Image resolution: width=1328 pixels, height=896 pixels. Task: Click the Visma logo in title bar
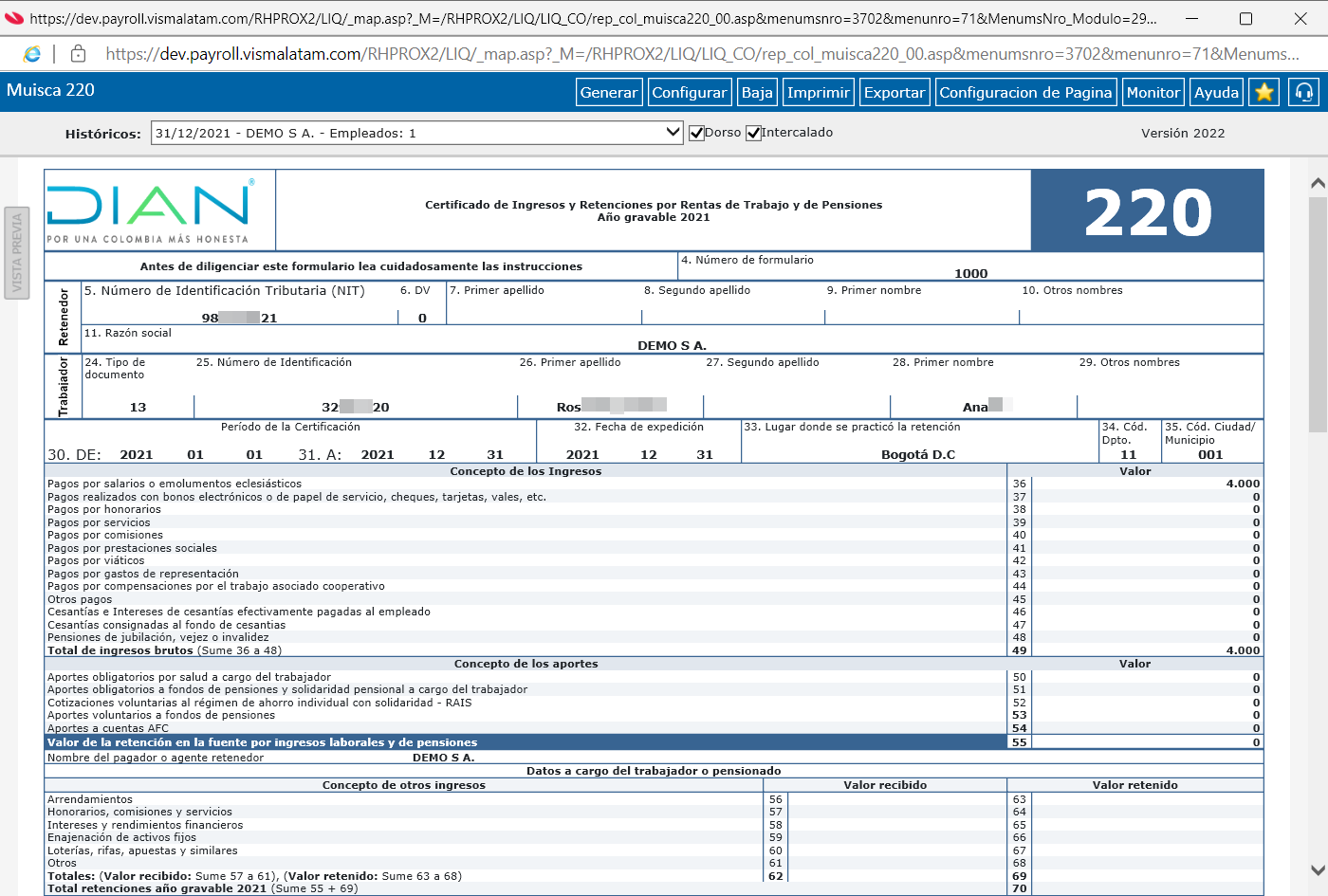point(13,18)
